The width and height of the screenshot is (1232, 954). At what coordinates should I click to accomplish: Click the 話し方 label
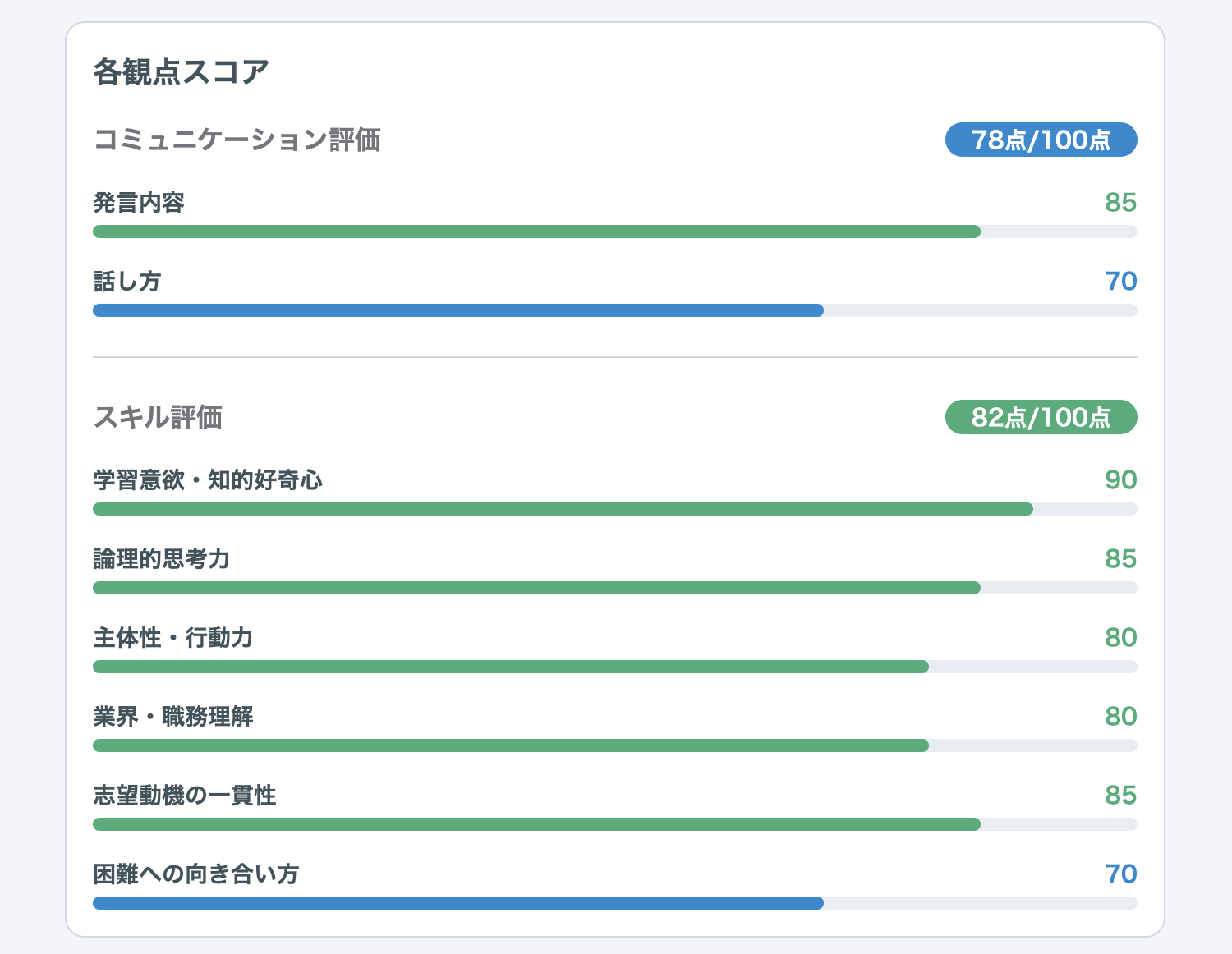tap(127, 282)
